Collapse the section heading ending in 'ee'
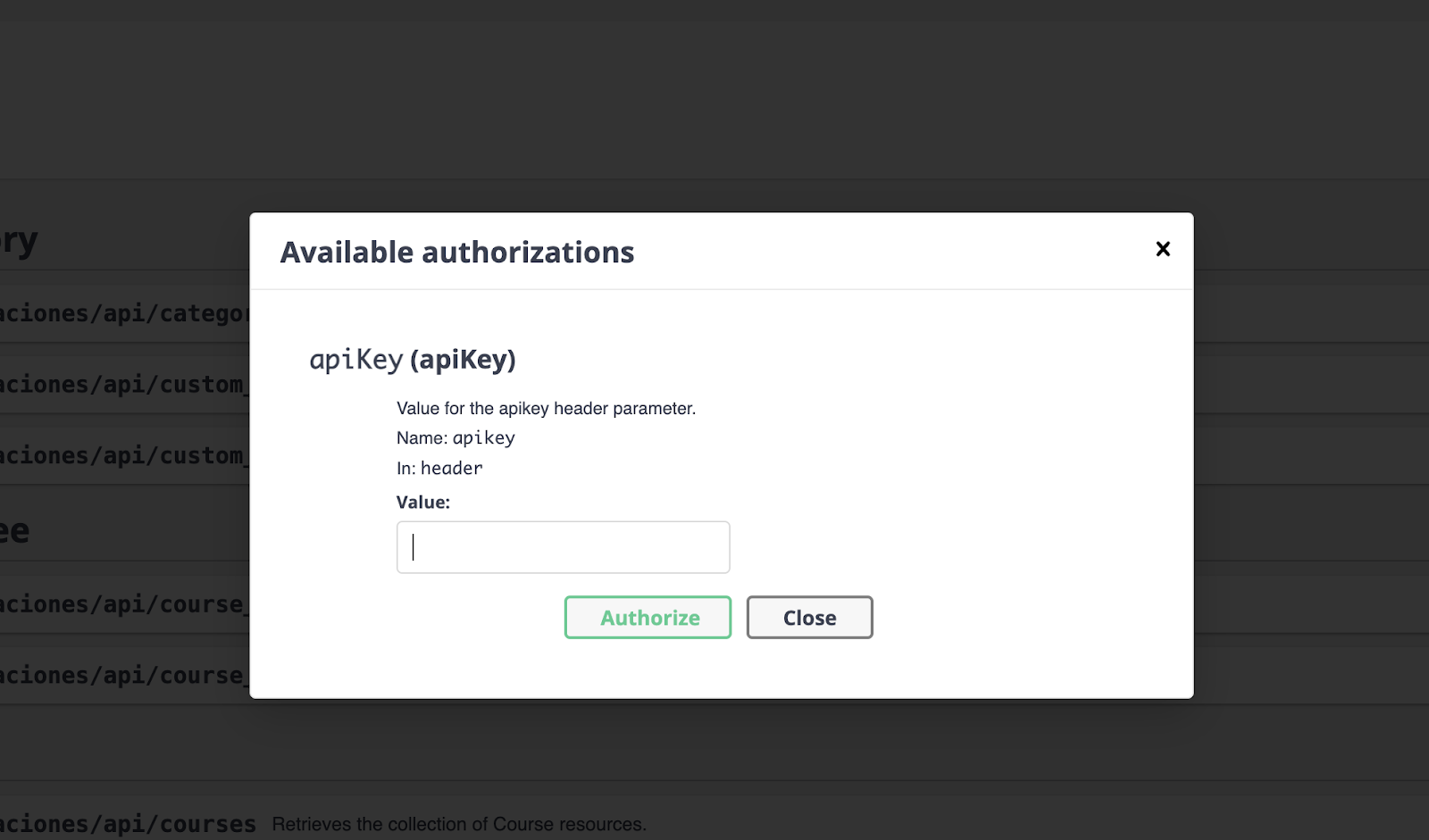 tap(16, 532)
